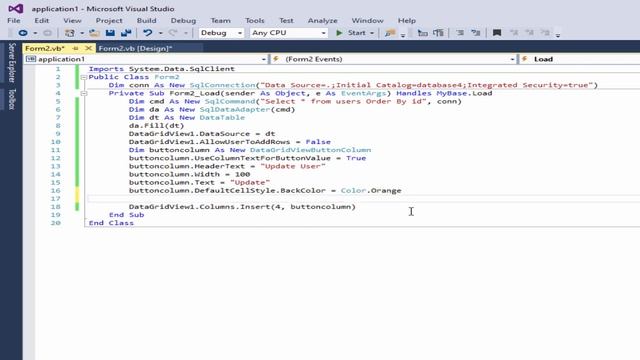Click the Save (floppy disk) icon
Screen dimensions: 640x360
point(110,33)
